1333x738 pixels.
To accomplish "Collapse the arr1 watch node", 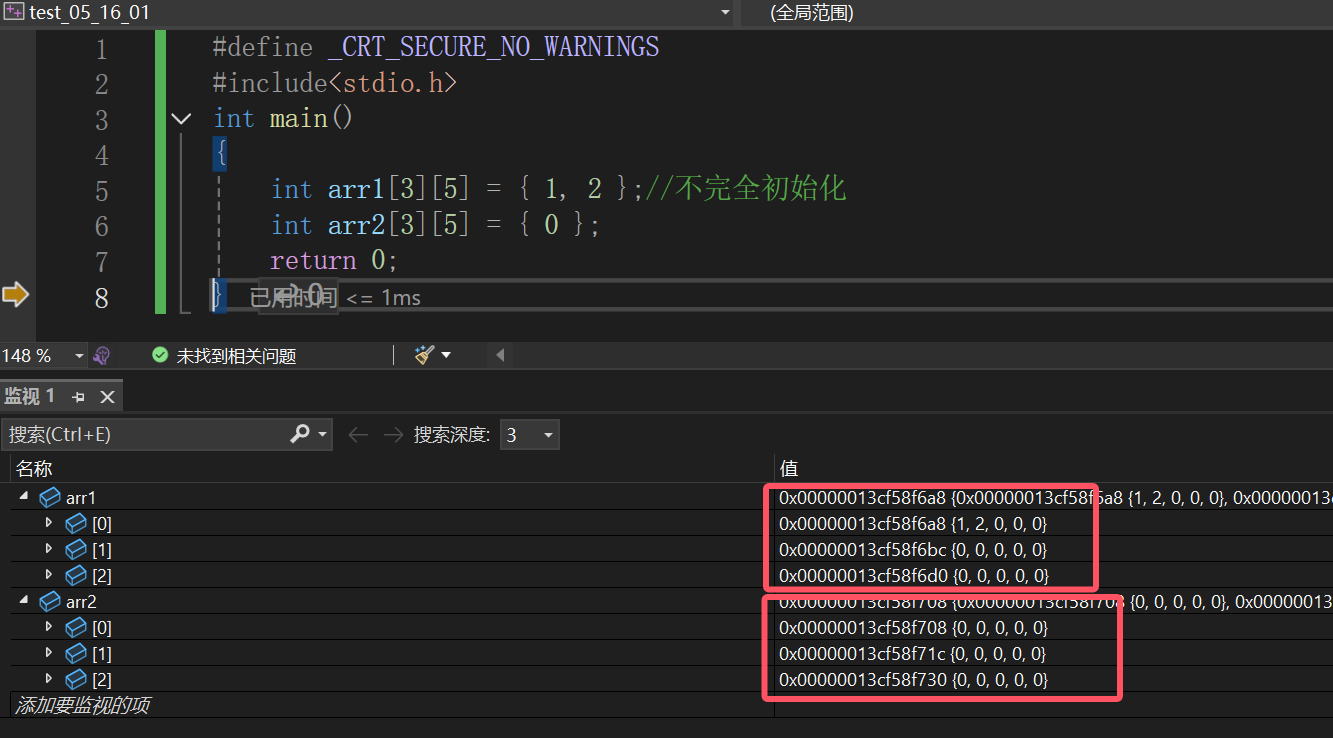I will pyautogui.click(x=24, y=497).
